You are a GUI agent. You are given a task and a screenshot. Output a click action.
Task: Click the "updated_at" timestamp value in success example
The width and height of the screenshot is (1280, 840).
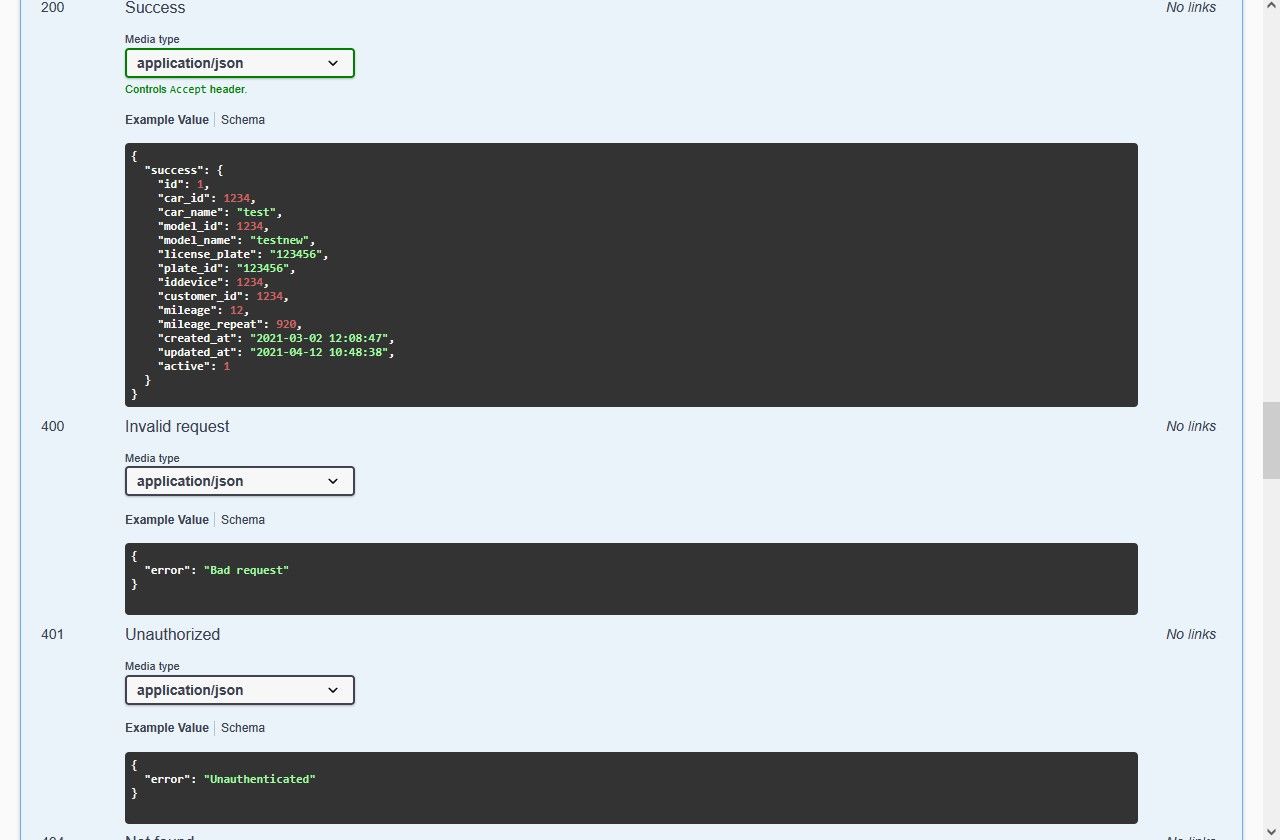pyautogui.click(x=322, y=353)
